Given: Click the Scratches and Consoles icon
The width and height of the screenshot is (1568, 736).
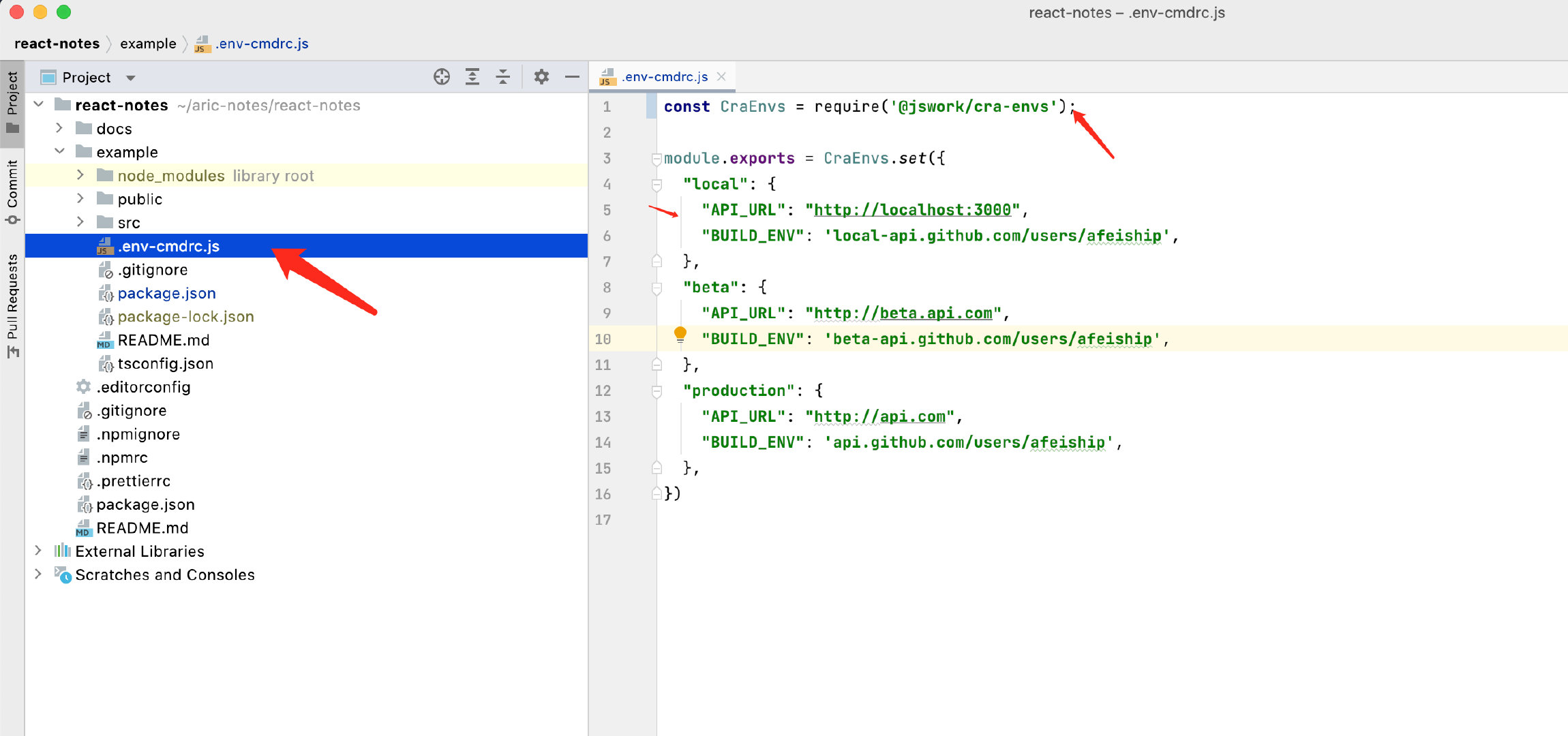Looking at the screenshot, I should [63, 574].
